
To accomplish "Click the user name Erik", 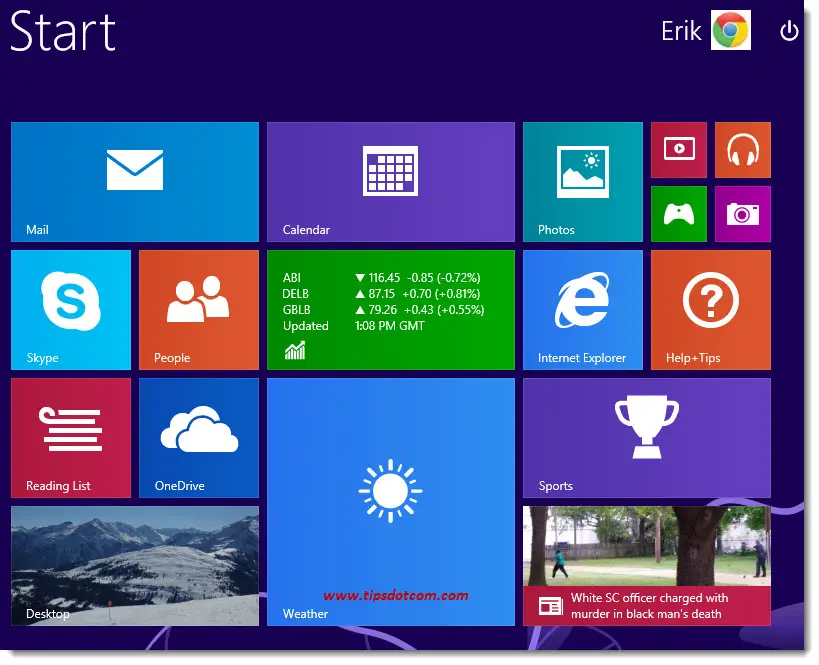I will click(x=681, y=31).
